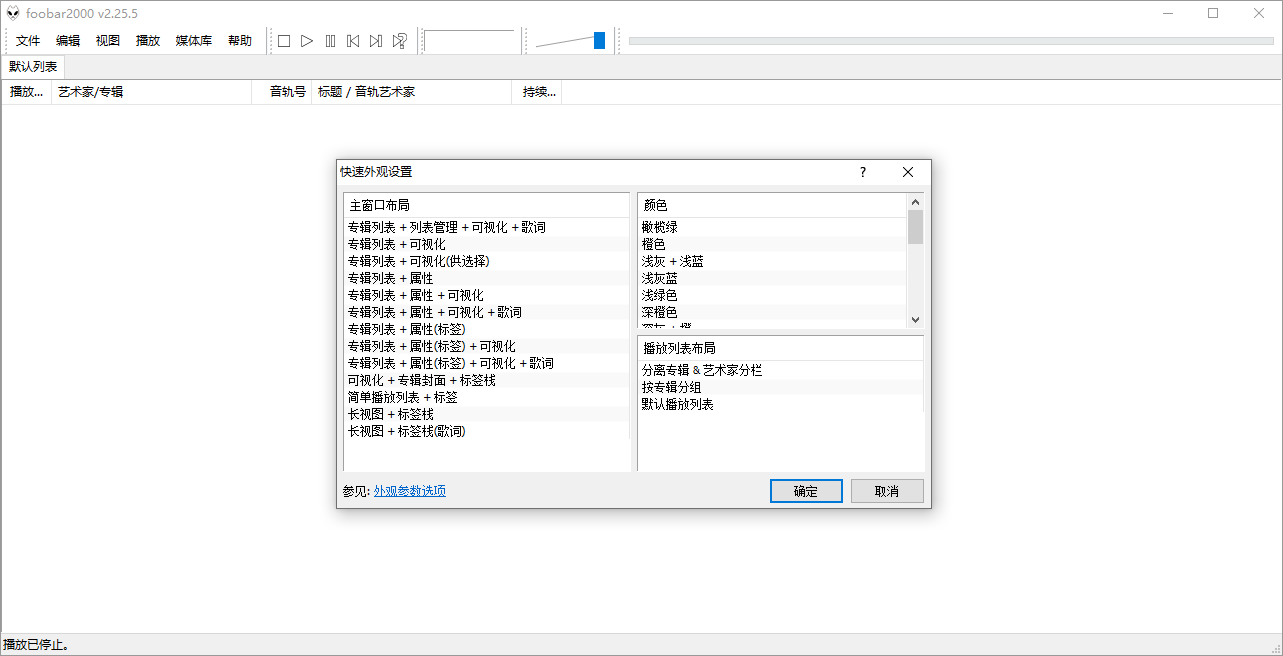Screen dimensions: 1283x656
Task: Confirm settings with the 确定 button
Action: coord(806,491)
